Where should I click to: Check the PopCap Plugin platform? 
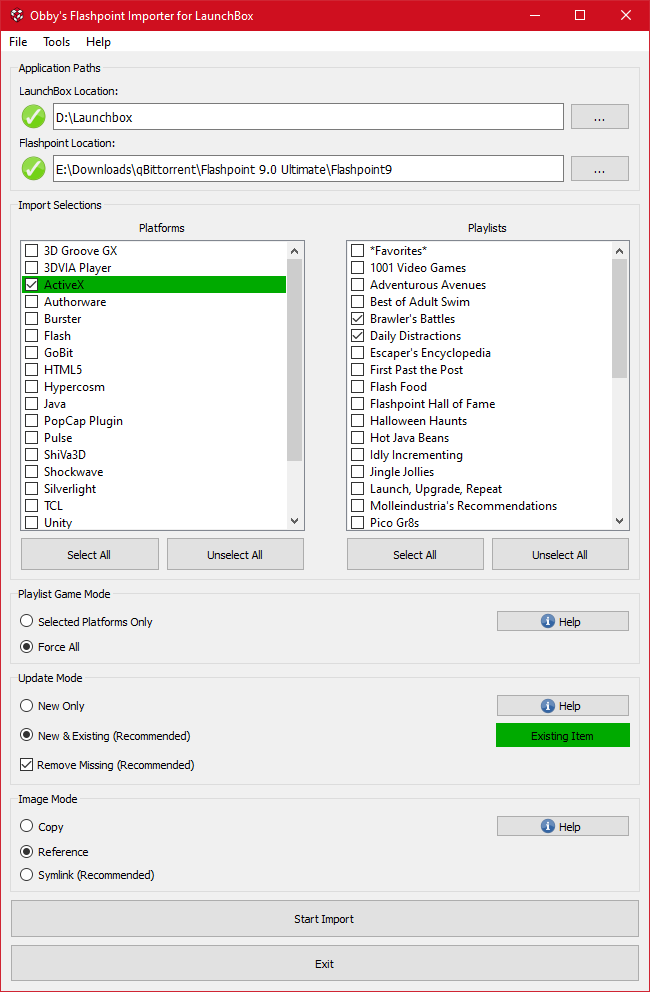32,421
